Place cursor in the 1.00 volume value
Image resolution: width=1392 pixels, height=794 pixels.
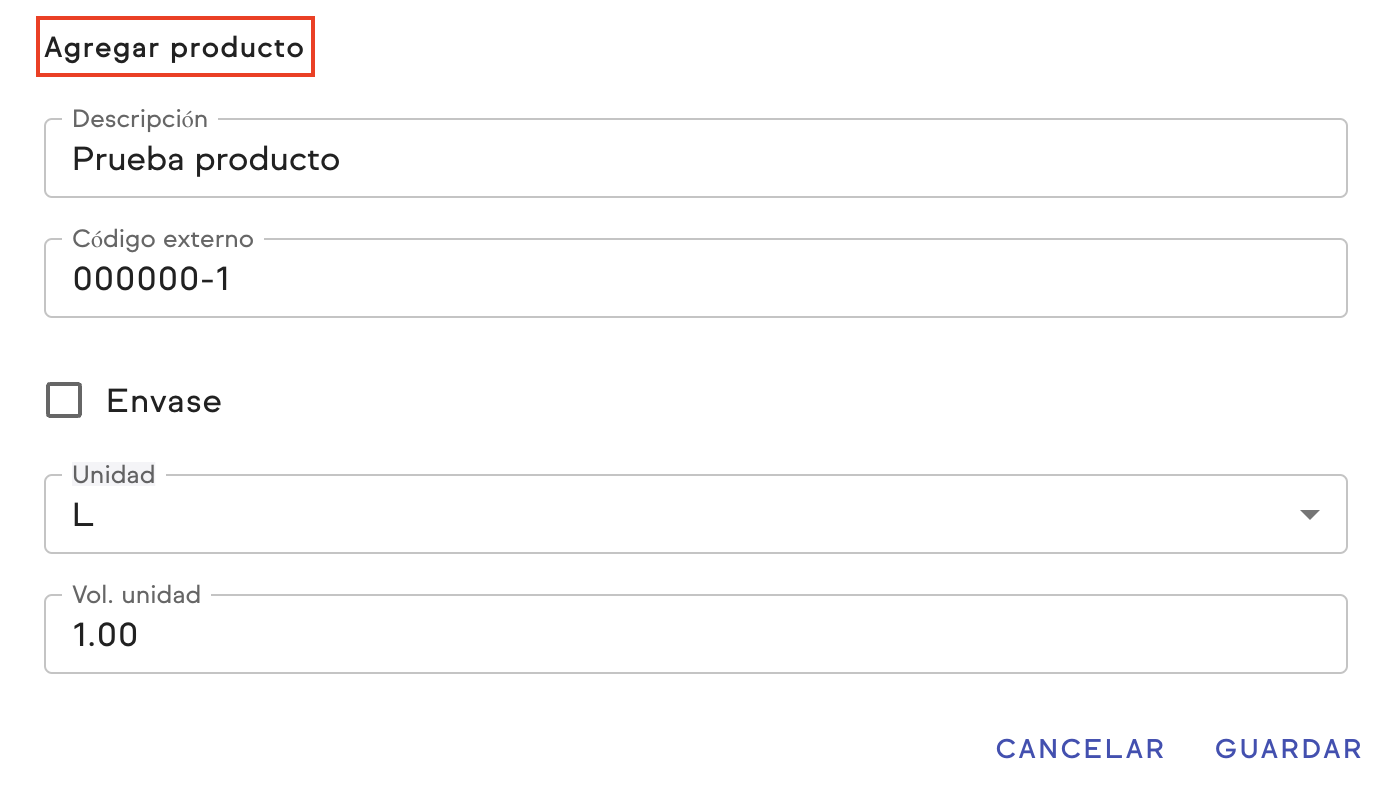(105, 635)
